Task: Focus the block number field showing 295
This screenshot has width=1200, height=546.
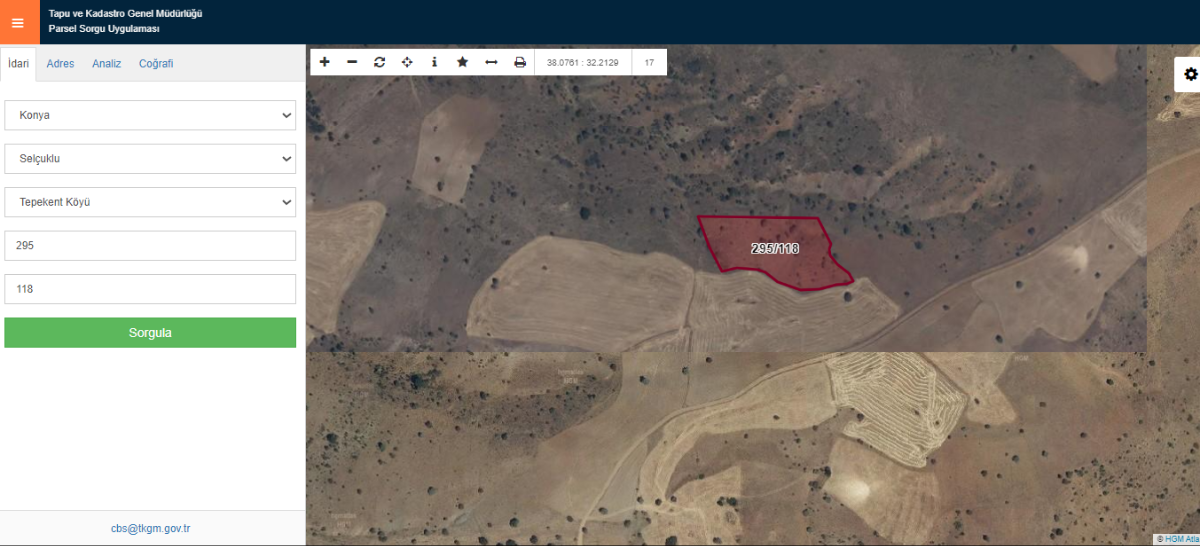Action: [150, 245]
